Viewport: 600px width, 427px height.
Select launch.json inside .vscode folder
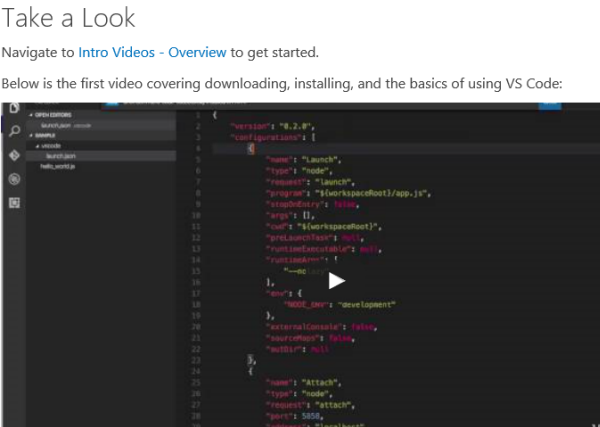[62, 155]
